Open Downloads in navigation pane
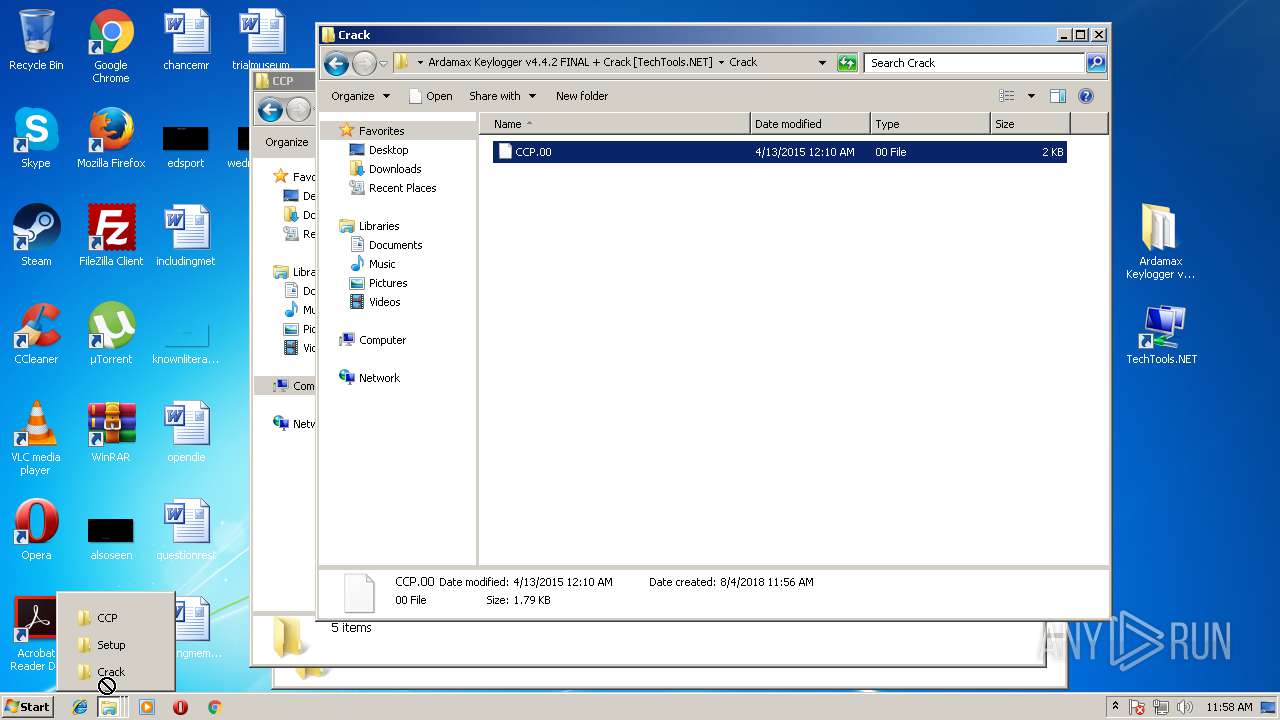1280x720 pixels. pos(395,169)
